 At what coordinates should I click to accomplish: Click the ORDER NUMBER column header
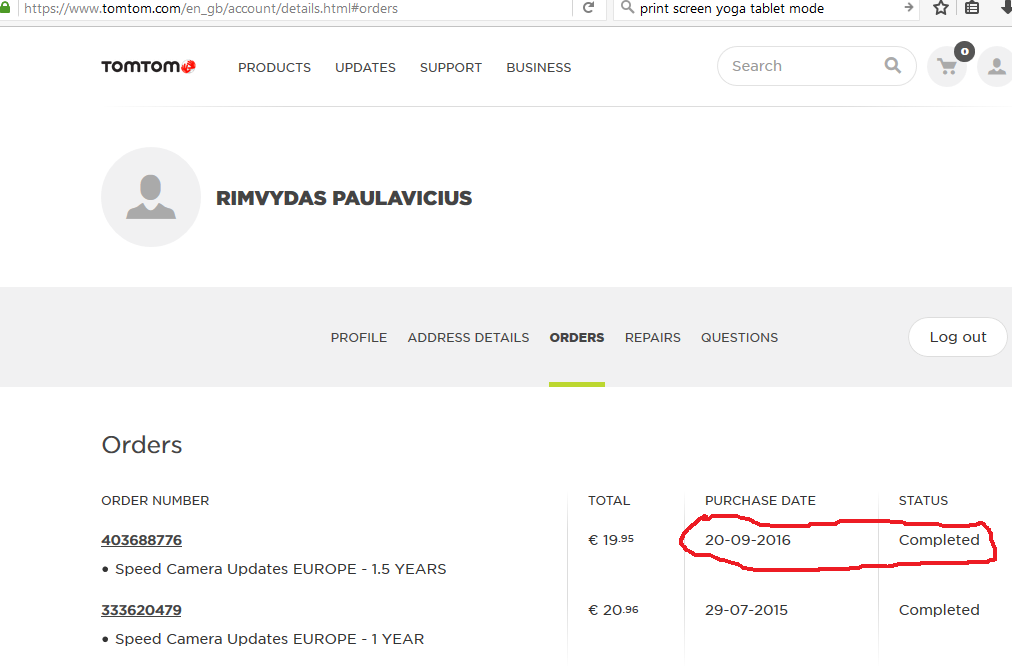click(155, 501)
